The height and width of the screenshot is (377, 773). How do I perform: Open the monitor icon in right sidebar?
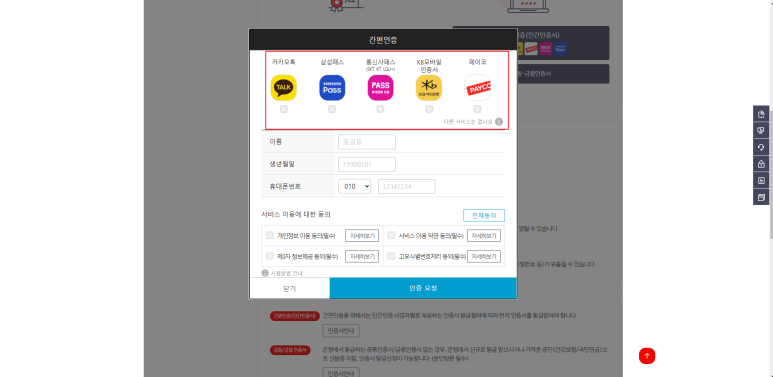pos(761,131)
